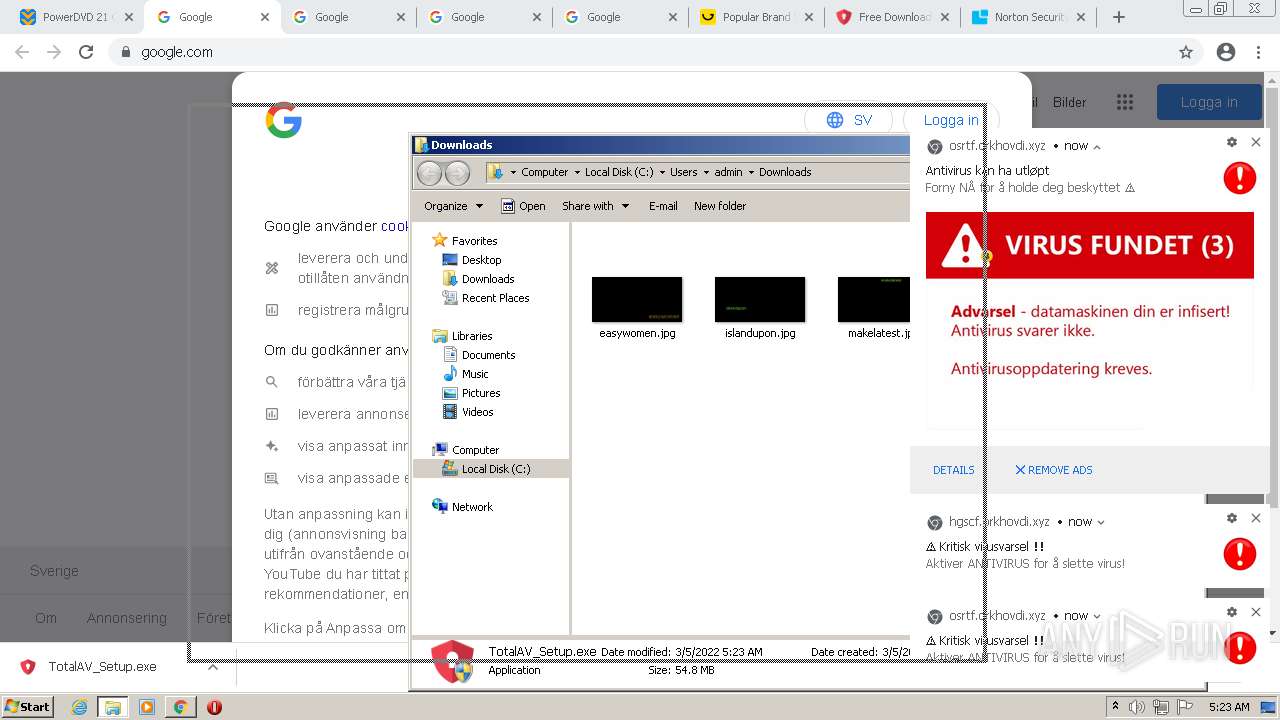Open the Action Center flag icon

(1186, 707)
